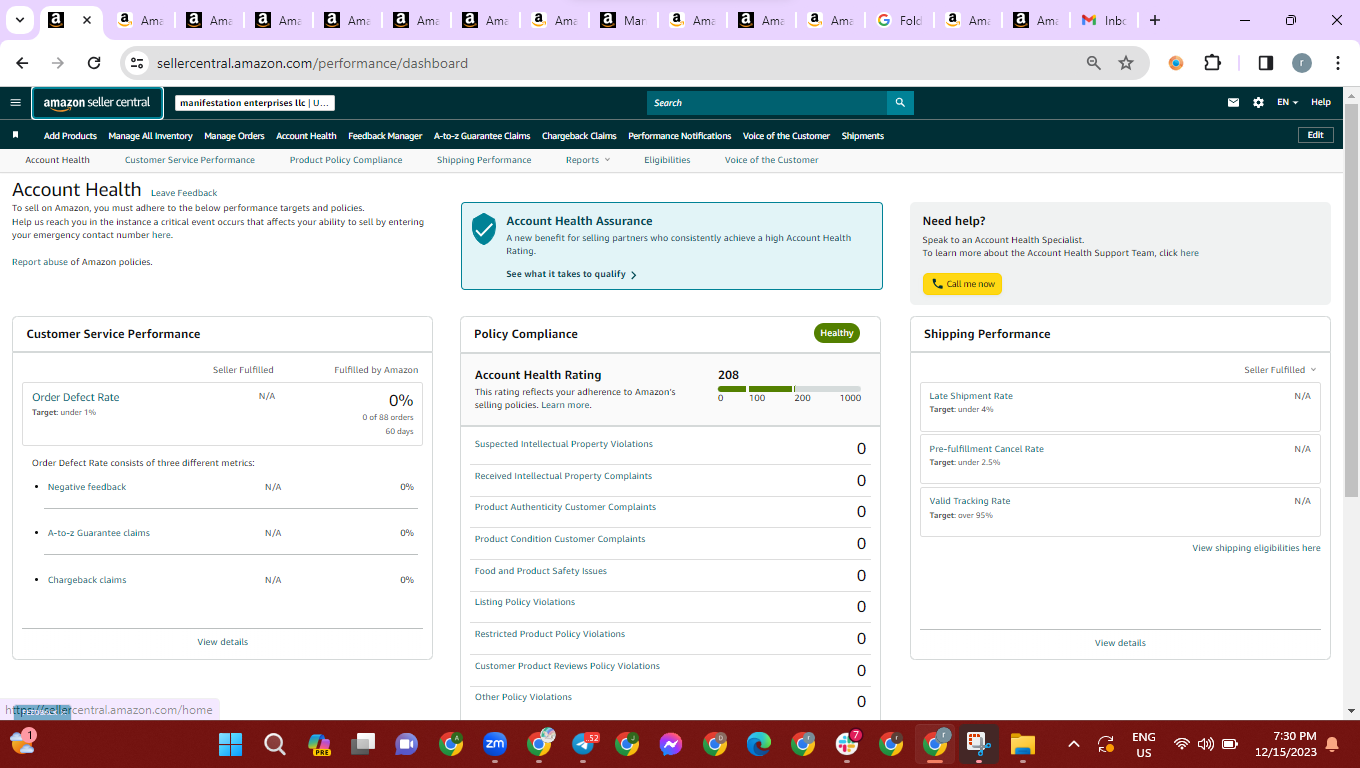Open the Seller Central hamburger menu
The height and width of the screenshot is (768, 1360).
tap(15, 102)
